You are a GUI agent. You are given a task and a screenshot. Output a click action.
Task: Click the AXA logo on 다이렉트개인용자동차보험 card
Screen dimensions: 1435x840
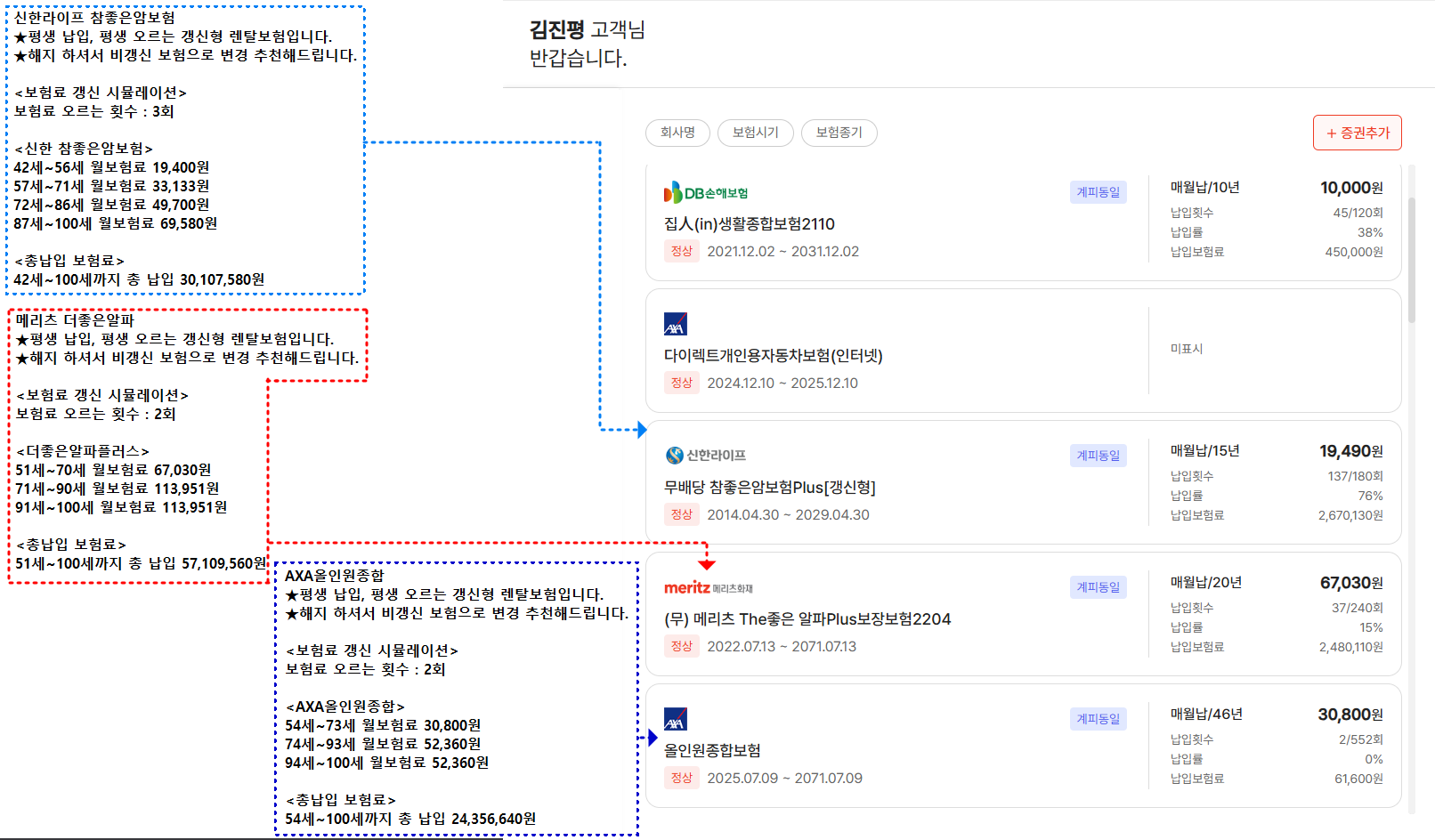[676, 324]
